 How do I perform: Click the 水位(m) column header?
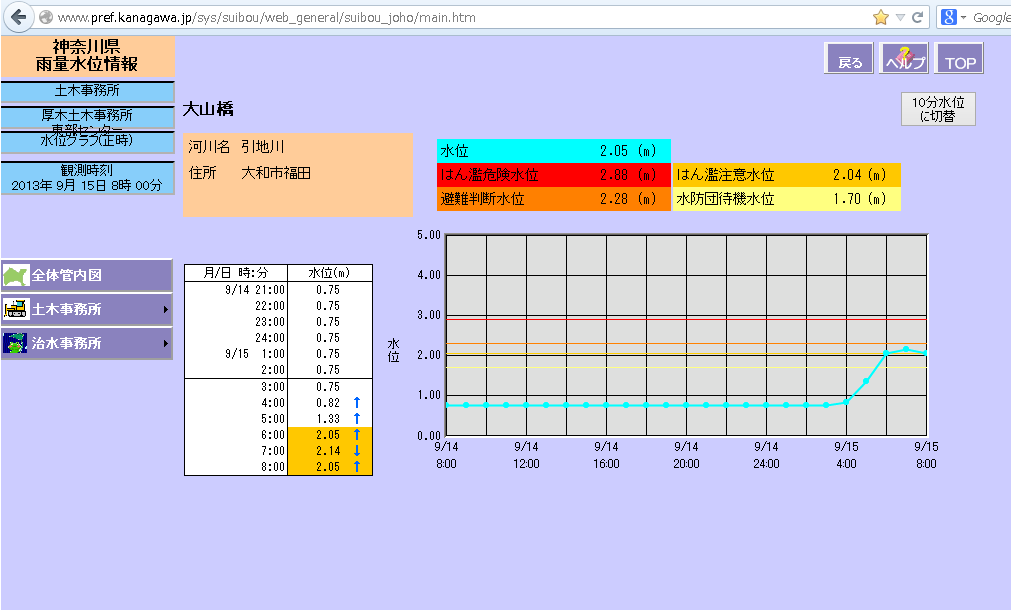pos(329,273)
